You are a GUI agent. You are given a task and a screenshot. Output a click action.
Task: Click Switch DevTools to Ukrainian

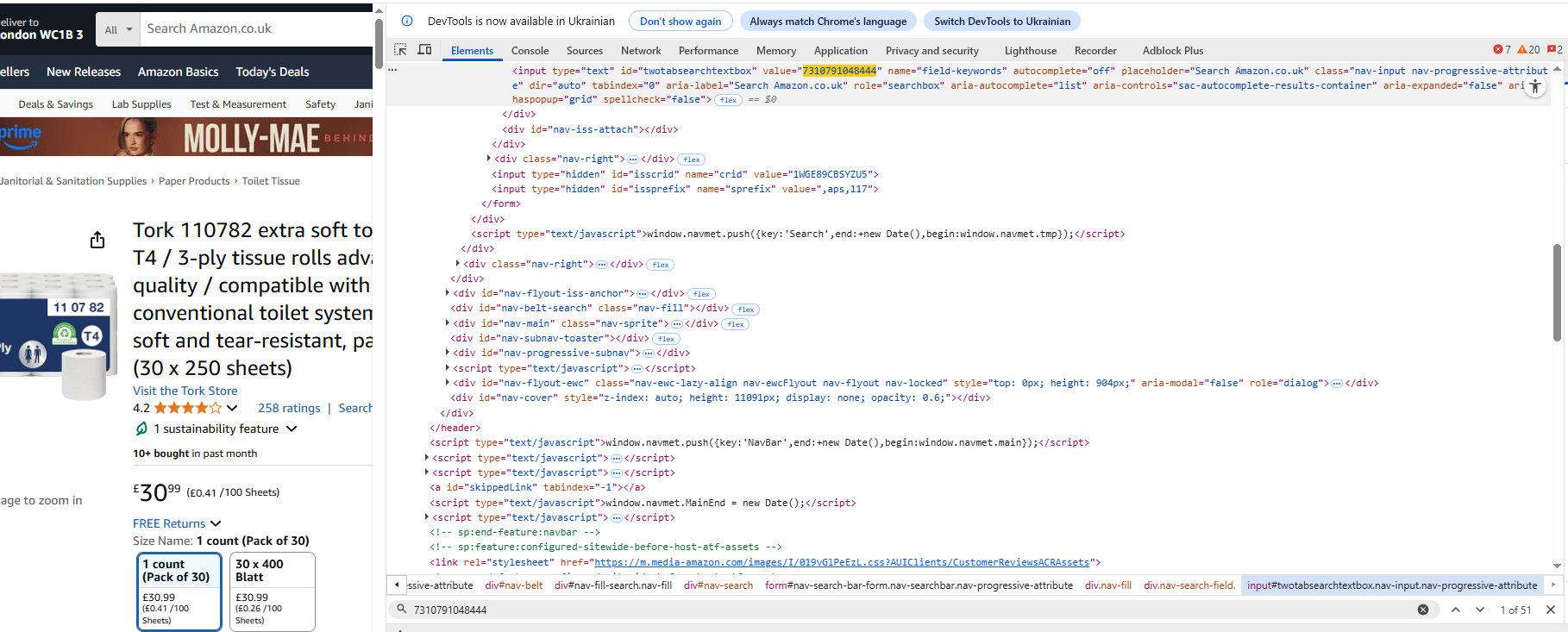coord(1002,21)
